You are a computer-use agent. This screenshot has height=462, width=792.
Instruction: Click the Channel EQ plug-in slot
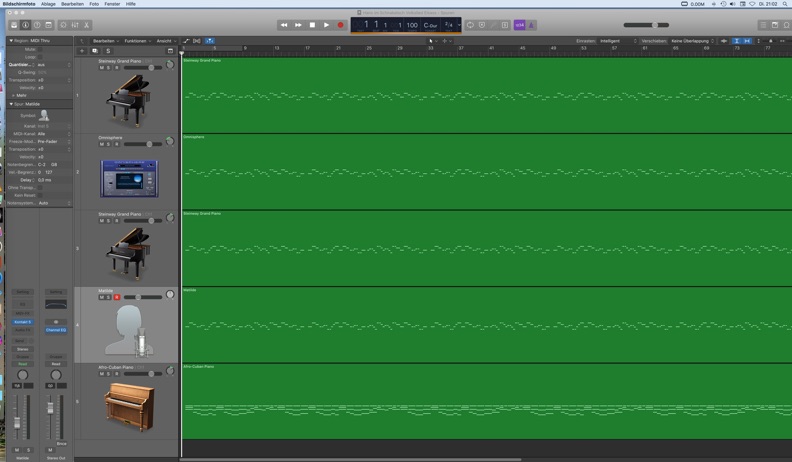(x=56, y=330)
